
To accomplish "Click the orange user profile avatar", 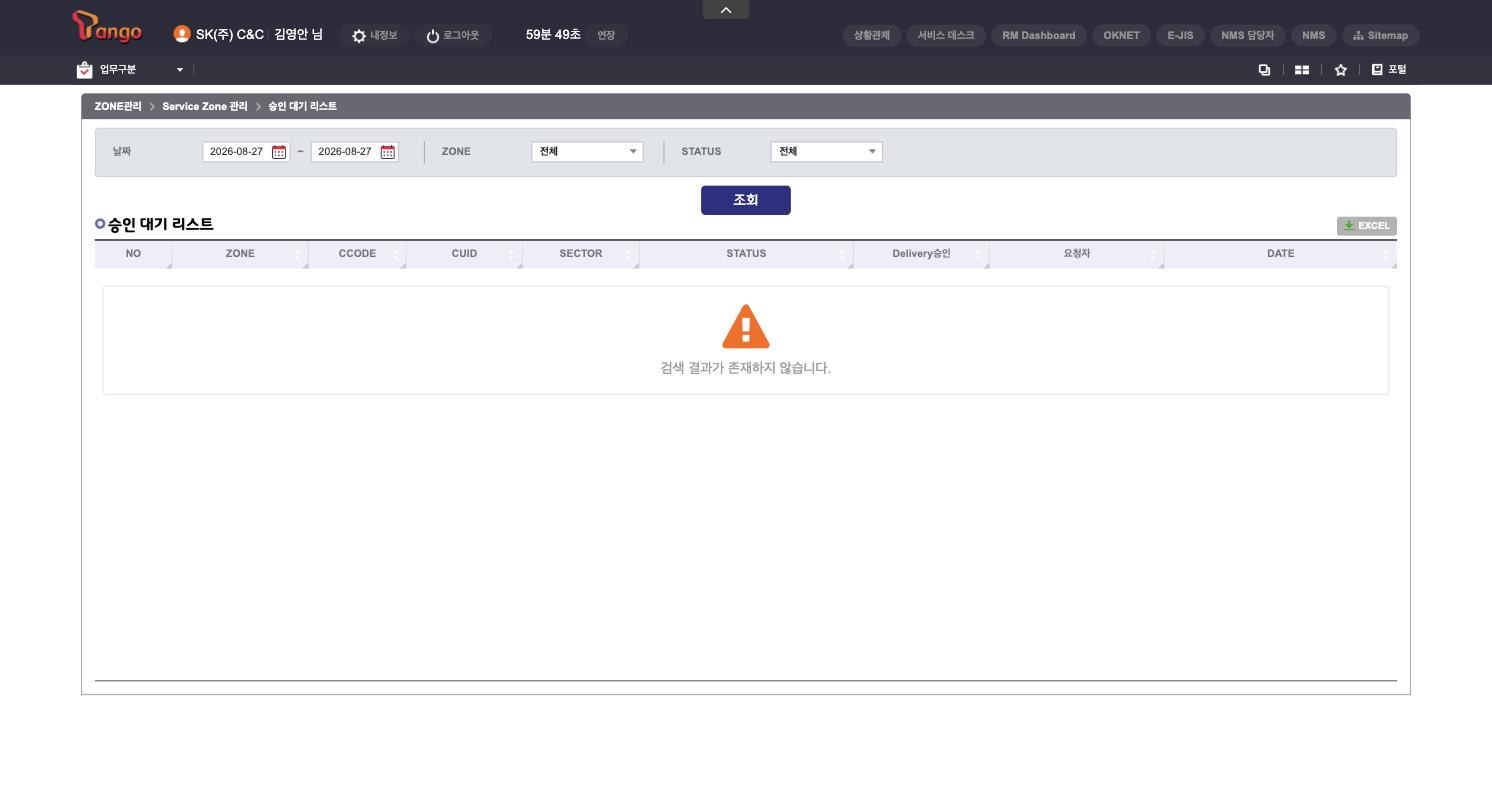I will coord(181,34).
